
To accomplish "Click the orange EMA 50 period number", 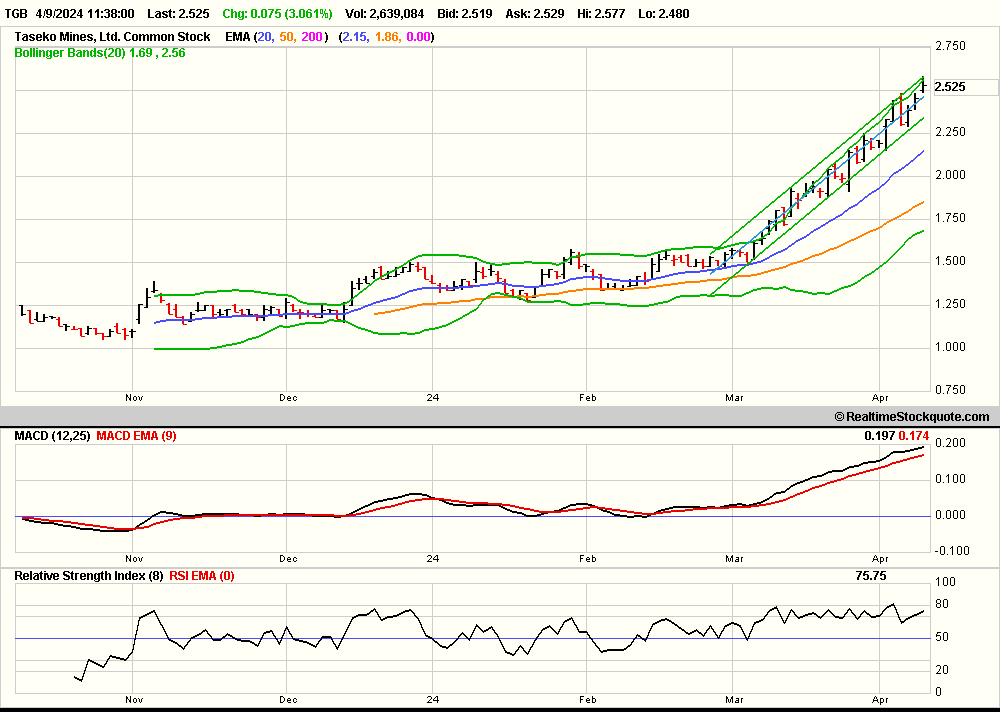I will [287, 37].
